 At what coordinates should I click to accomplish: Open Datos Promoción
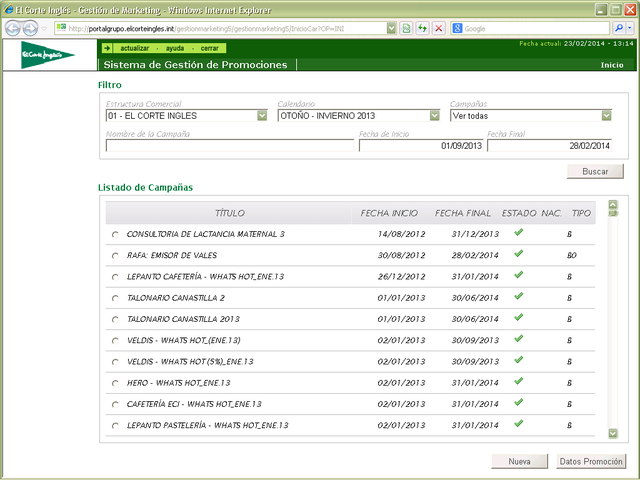(x=591, y=461)
